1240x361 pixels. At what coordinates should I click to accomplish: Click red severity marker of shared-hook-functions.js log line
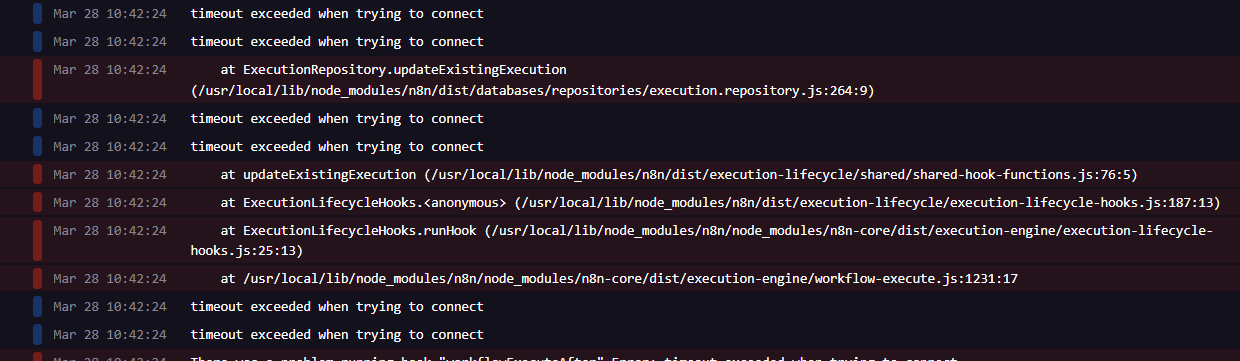pos(37,175)
